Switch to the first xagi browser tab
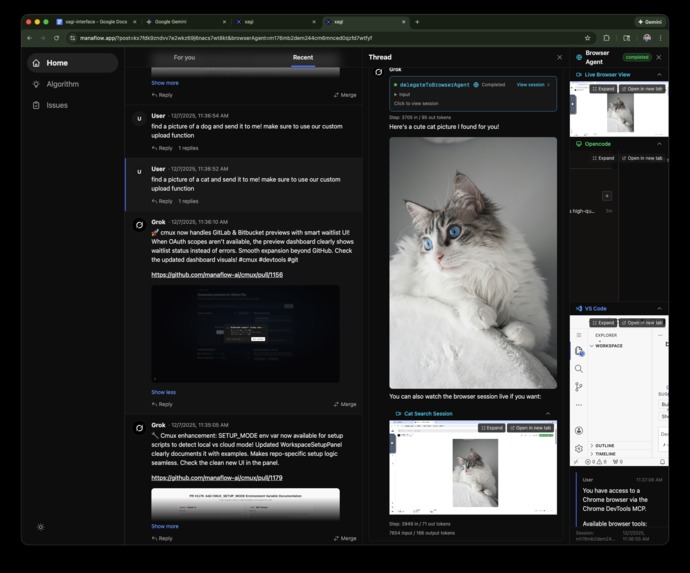The image size is (690, 573). click(275, 22)
